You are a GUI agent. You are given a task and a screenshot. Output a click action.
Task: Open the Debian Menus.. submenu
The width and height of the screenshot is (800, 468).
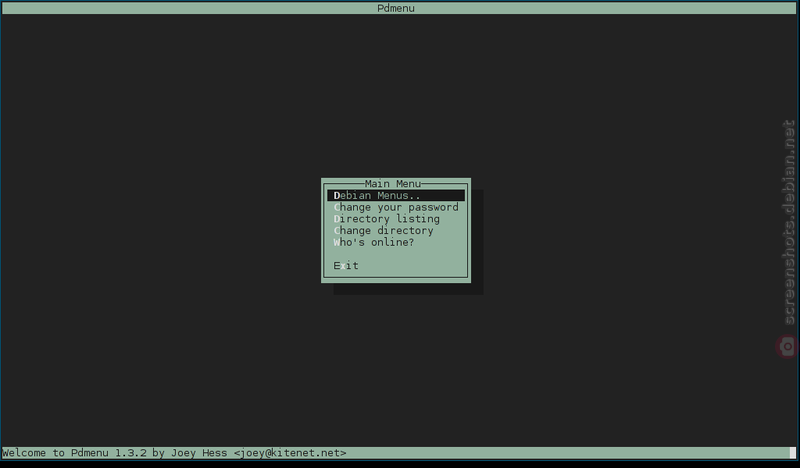396,195
